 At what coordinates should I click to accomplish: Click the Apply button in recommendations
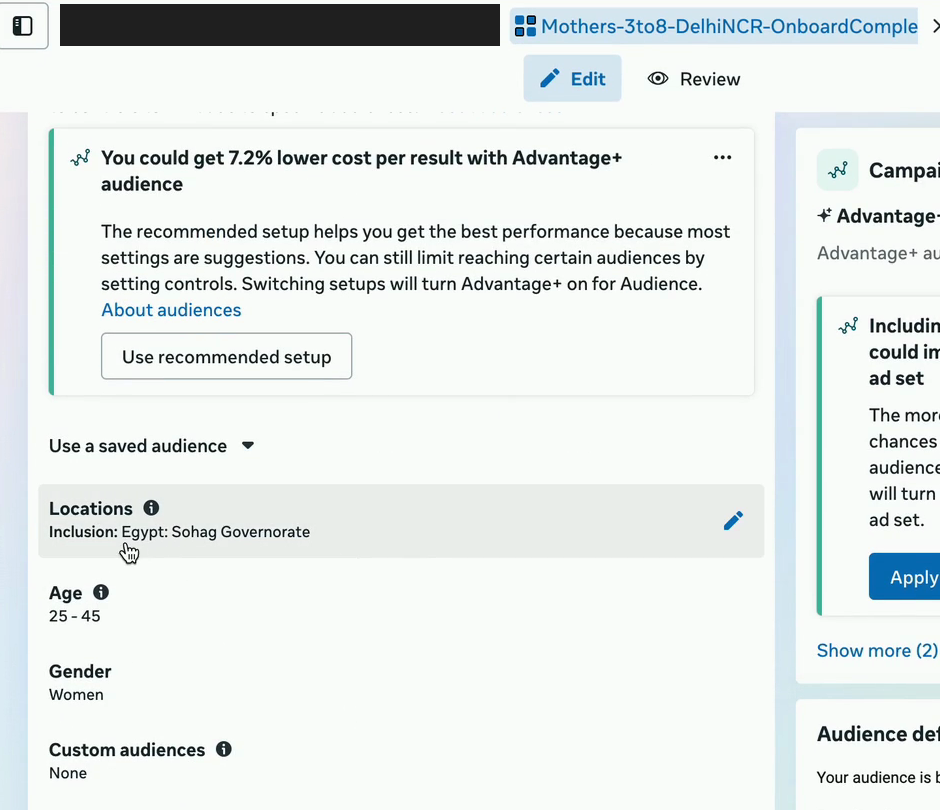click(x=904, y=577)
